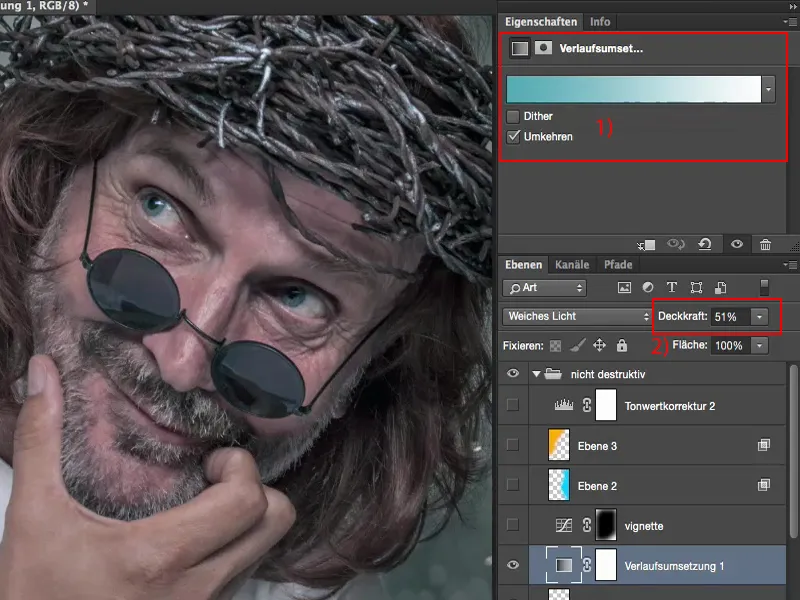Click the lock all padlock icon
Screen dimensions: 800x600
622,345
